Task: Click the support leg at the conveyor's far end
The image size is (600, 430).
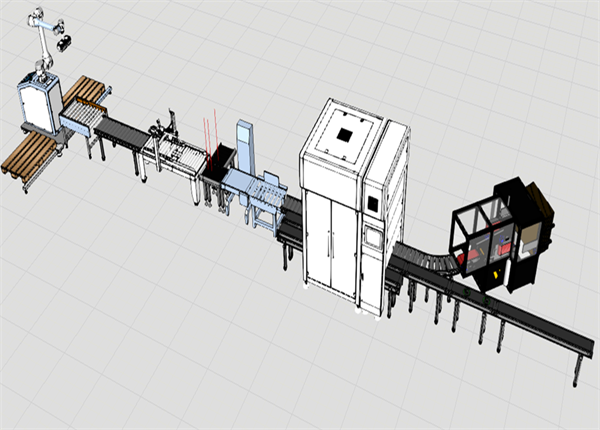Action: click(577, 372)
